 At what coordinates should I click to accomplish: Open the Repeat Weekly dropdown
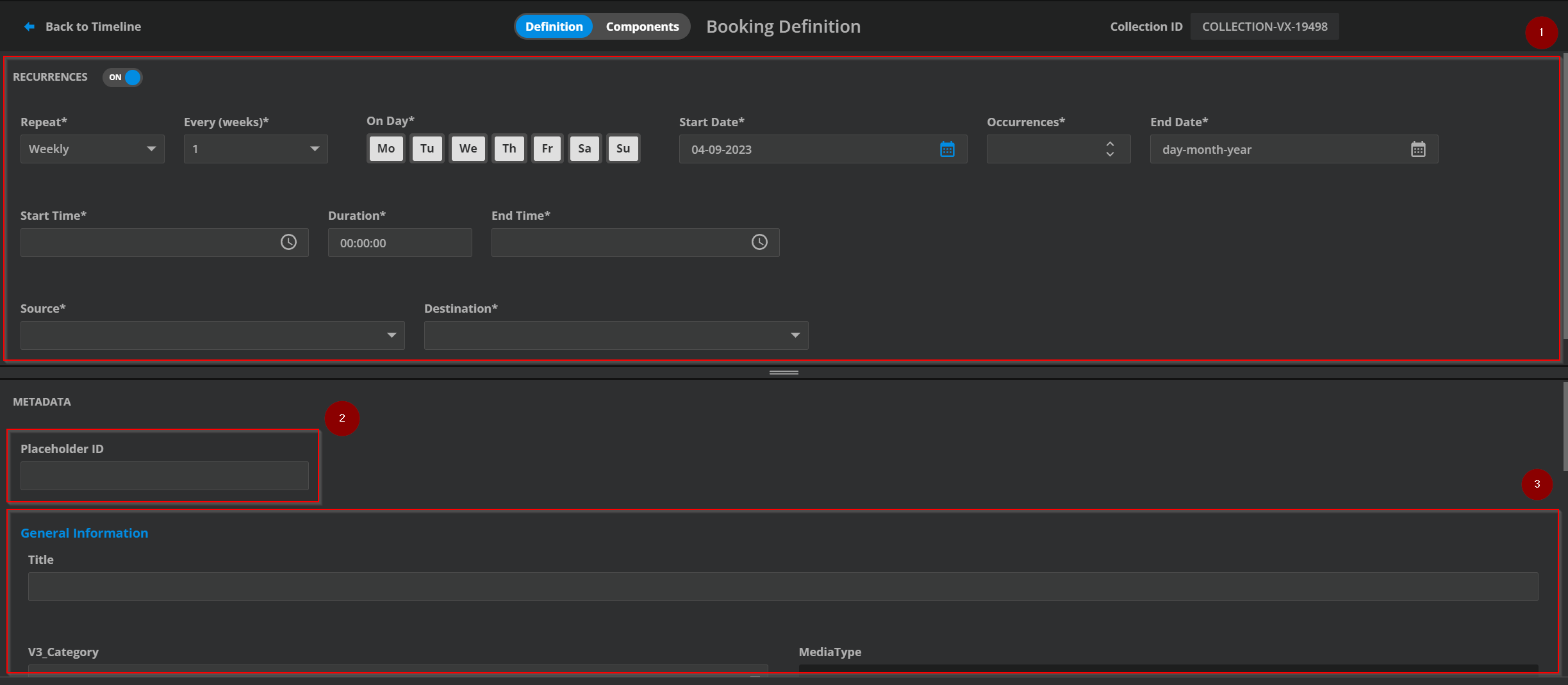coord(92,149)
